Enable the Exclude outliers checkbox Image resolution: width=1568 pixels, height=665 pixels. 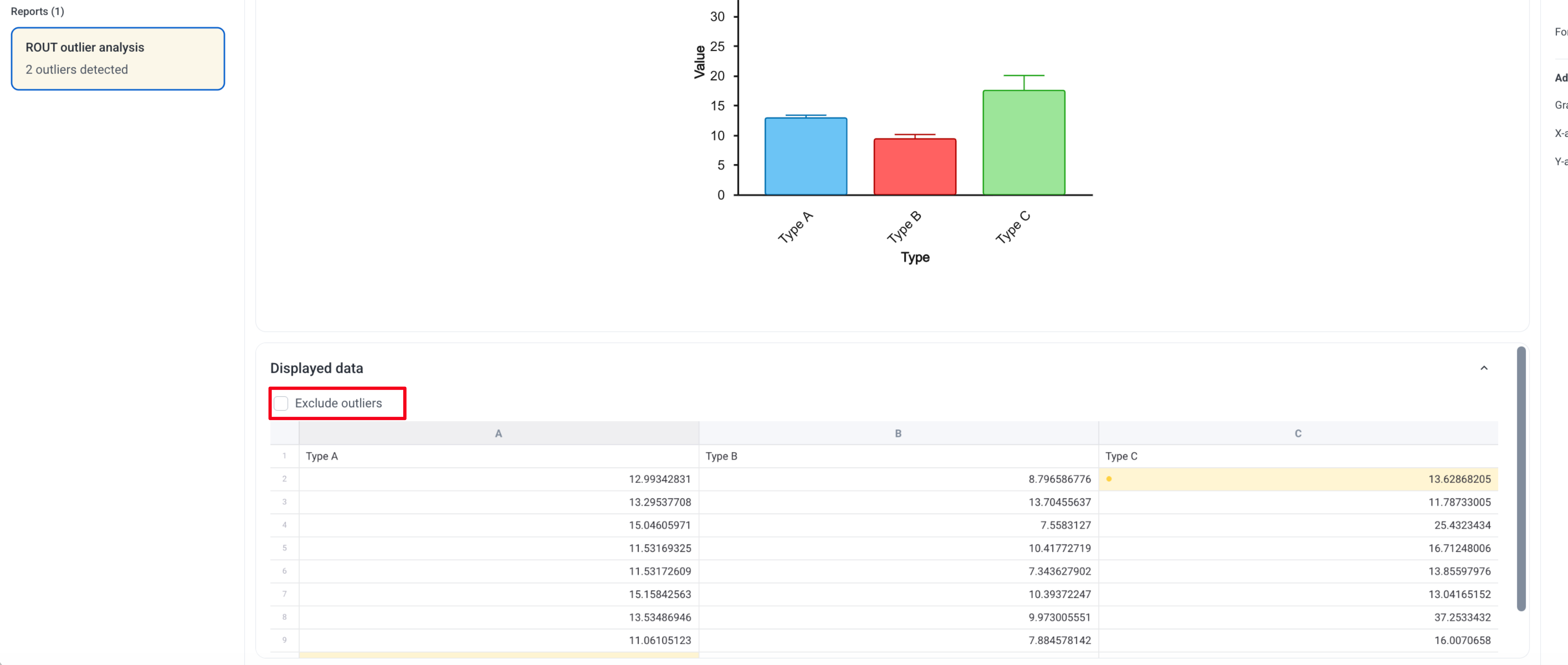(x=281, y=403)
